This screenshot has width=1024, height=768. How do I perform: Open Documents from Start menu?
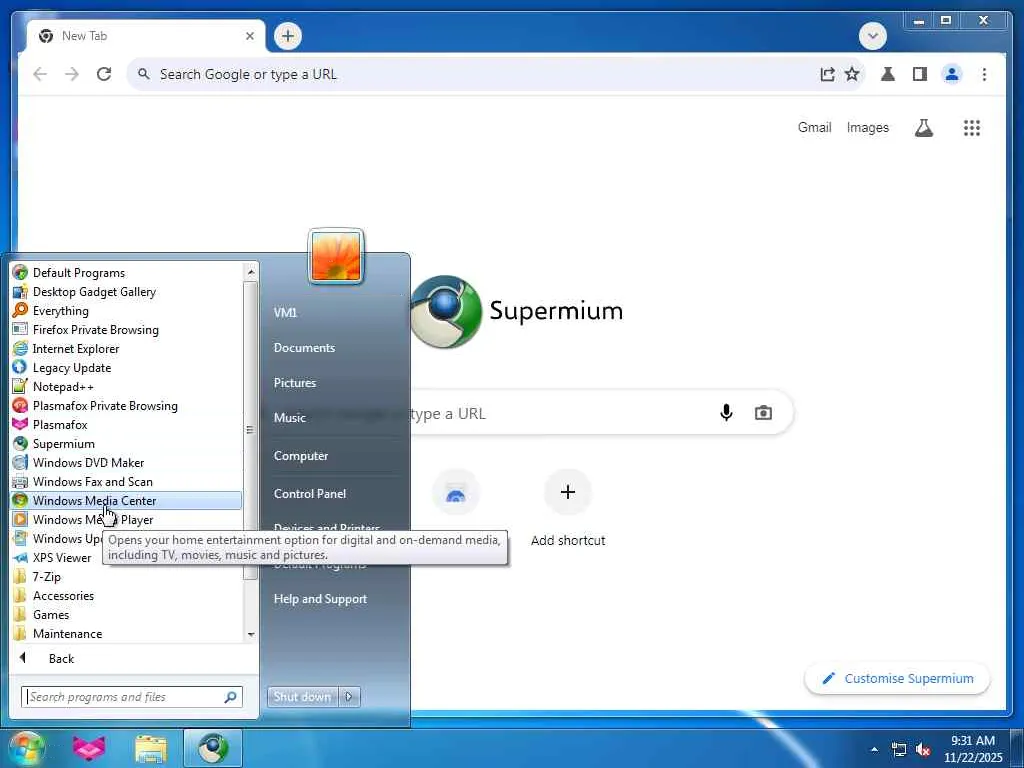pyautogui.click(x=304, y=348)
